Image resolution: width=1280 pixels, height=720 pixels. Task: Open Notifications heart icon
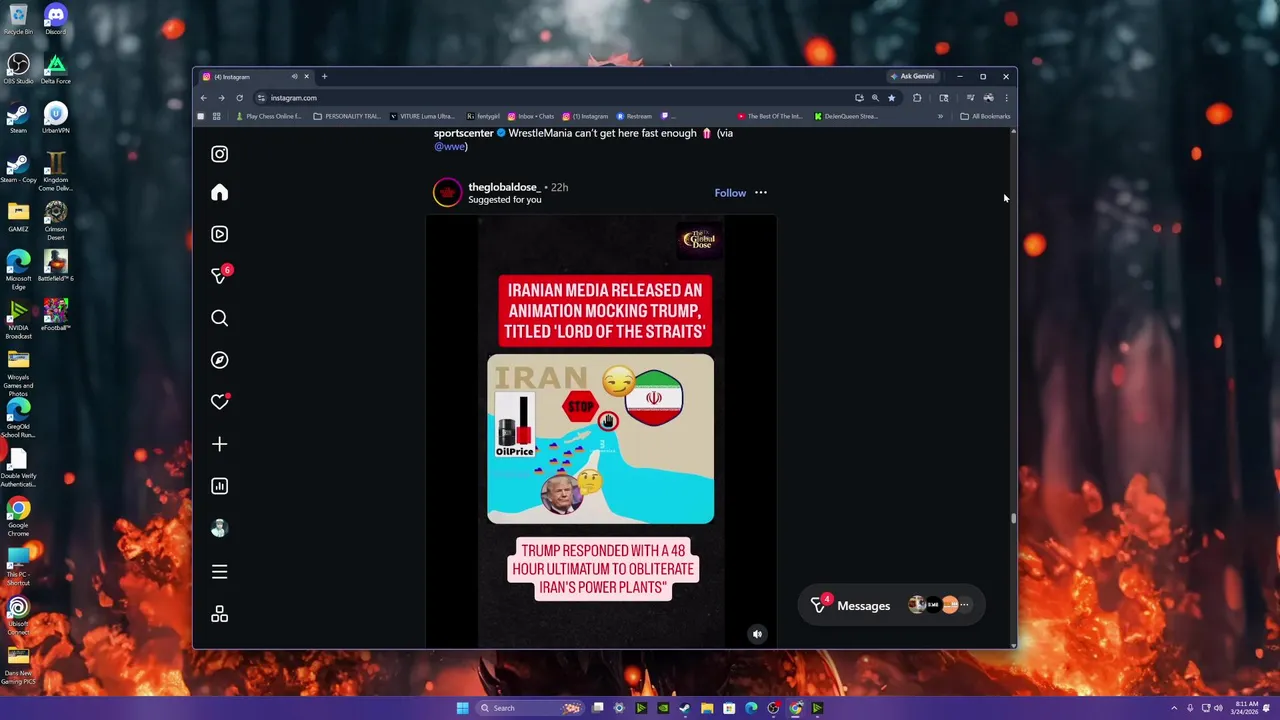pyautogui.click(x=219, y=402)
